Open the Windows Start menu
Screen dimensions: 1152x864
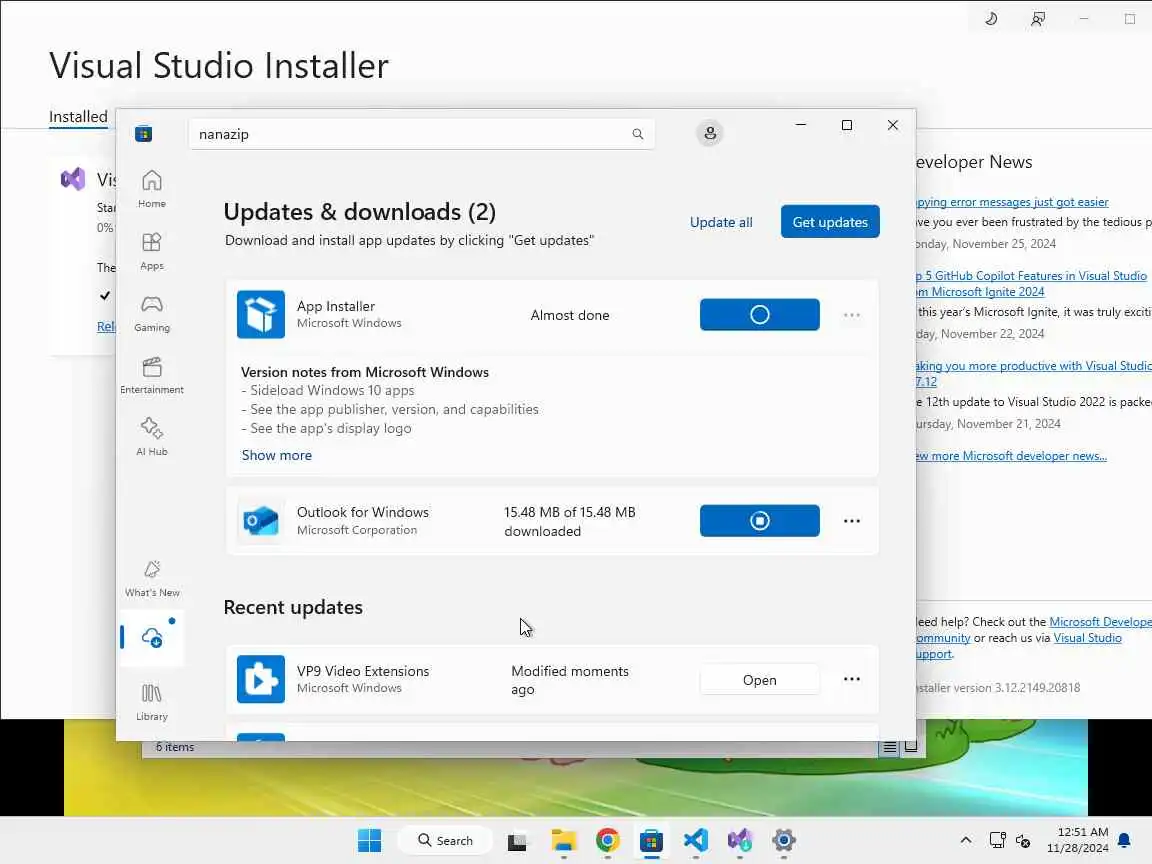369,840
